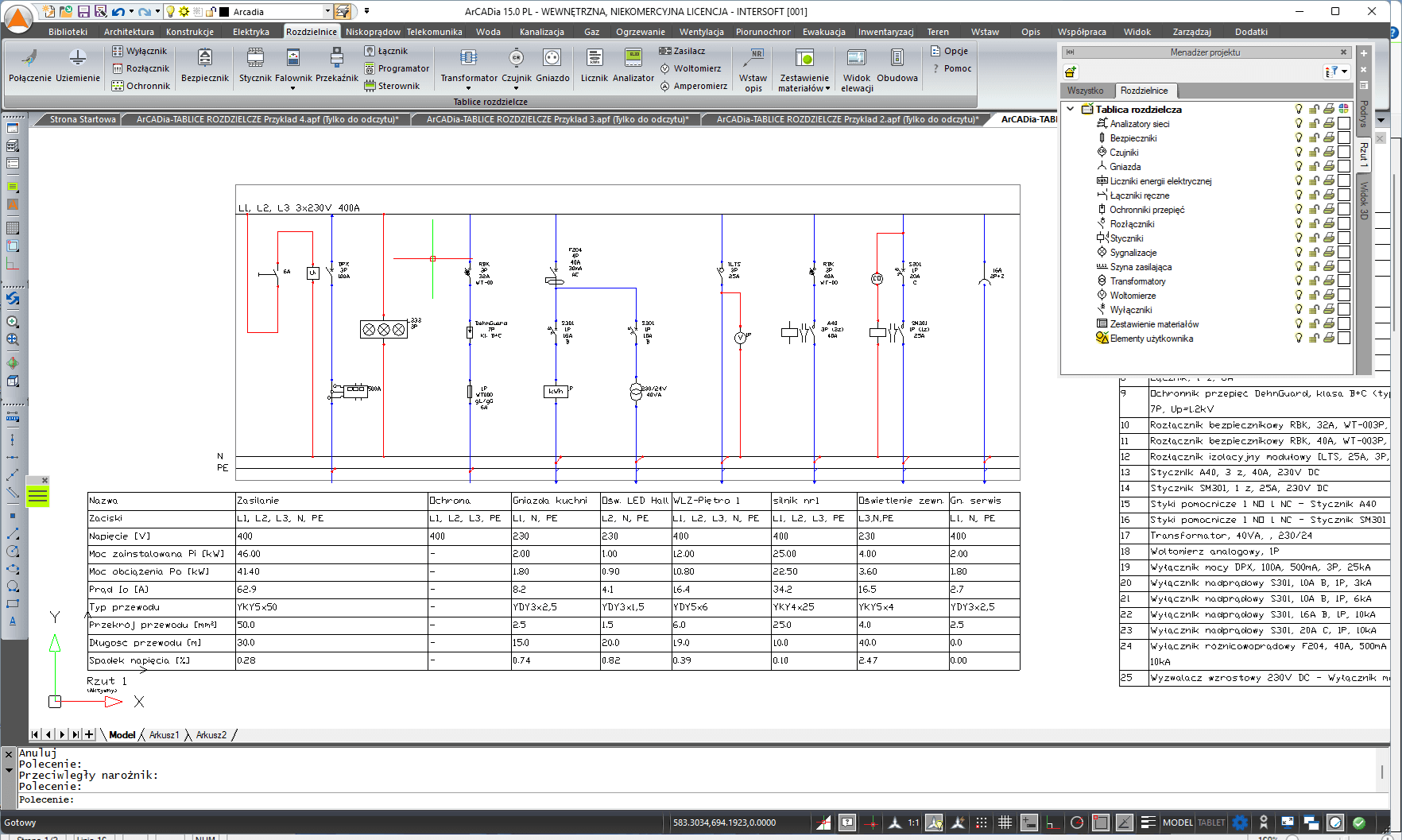Toggle visibility bulb for Tablica rozdzielcza
1402x840 pixels.
coord(1299,109)
